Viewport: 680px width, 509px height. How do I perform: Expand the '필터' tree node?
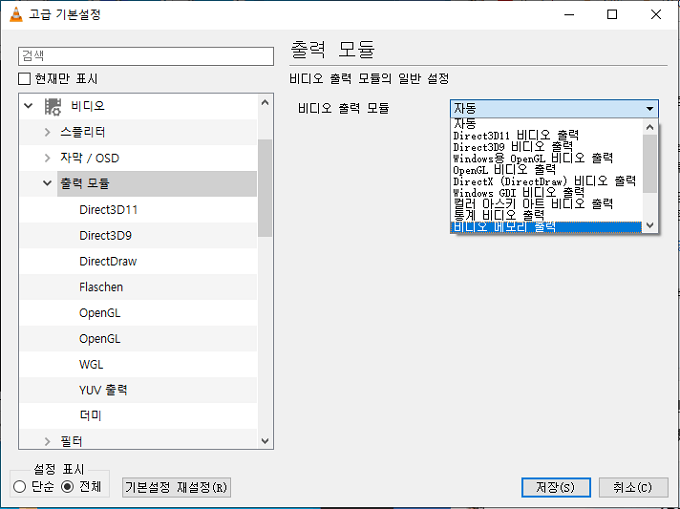47,441
